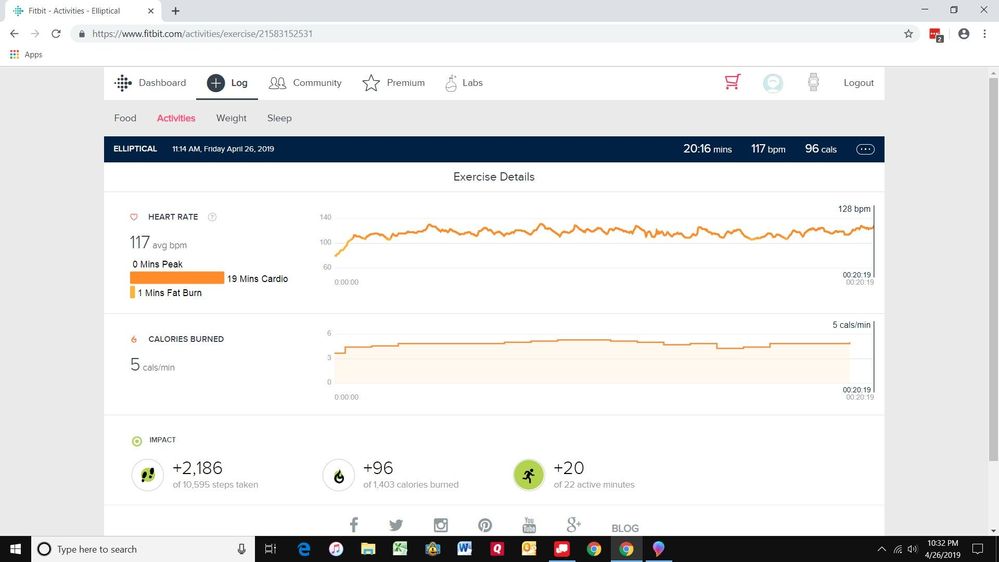The height and width of the screenshot is (562, 999).
Task: Click the Logout link
Action: coord(858,83)
